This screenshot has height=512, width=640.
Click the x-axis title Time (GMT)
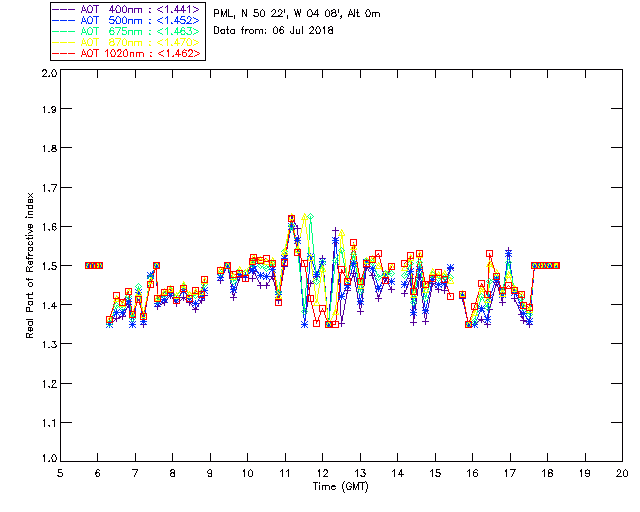pos(340,487)
